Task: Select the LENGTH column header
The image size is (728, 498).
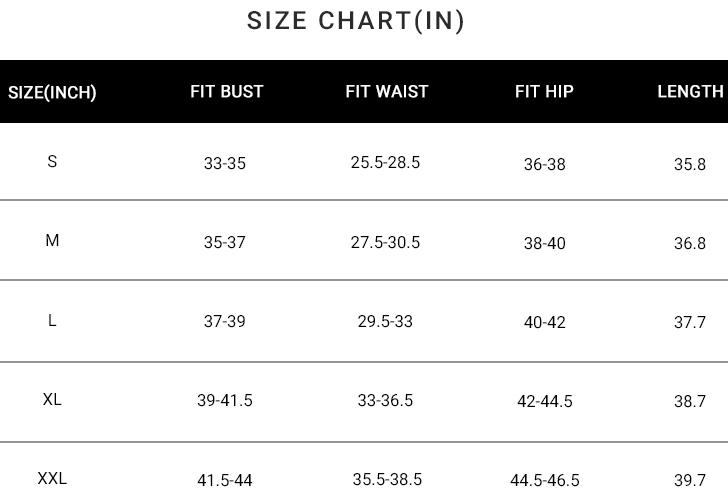Action: pos(690,92)
